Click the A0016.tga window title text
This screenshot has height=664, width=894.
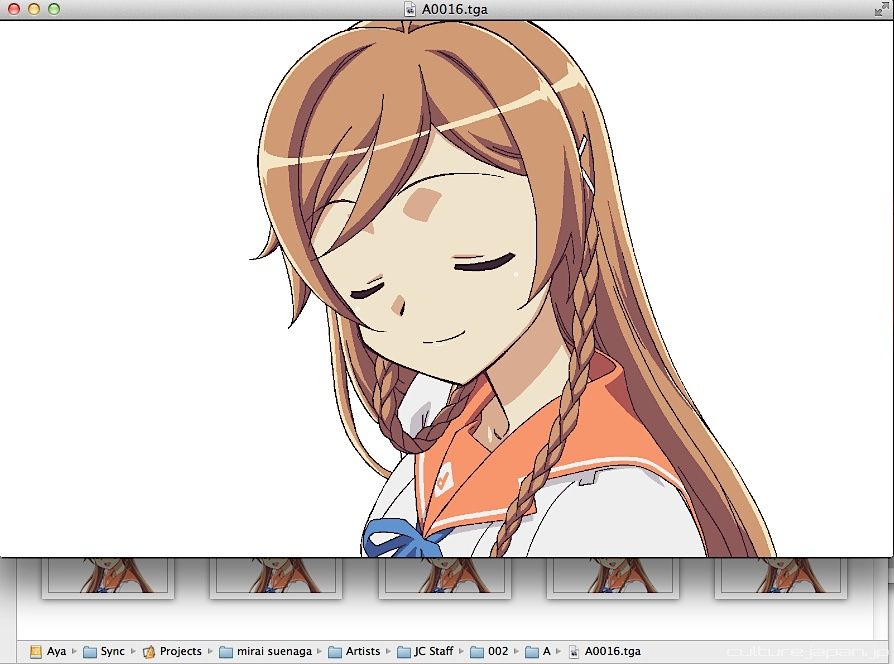coord(455,9)
